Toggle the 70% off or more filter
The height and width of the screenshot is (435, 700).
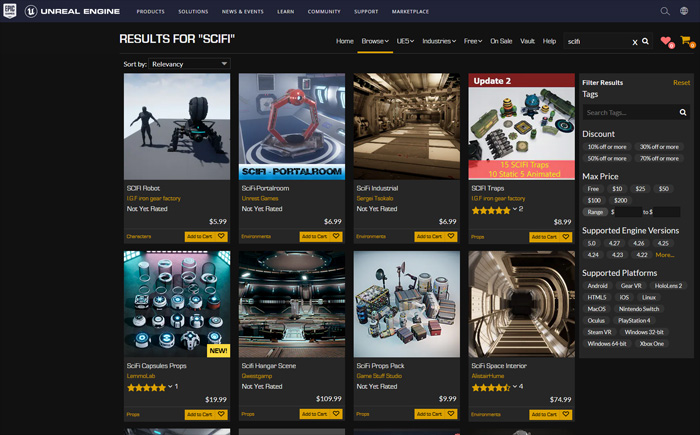point(659,159)
